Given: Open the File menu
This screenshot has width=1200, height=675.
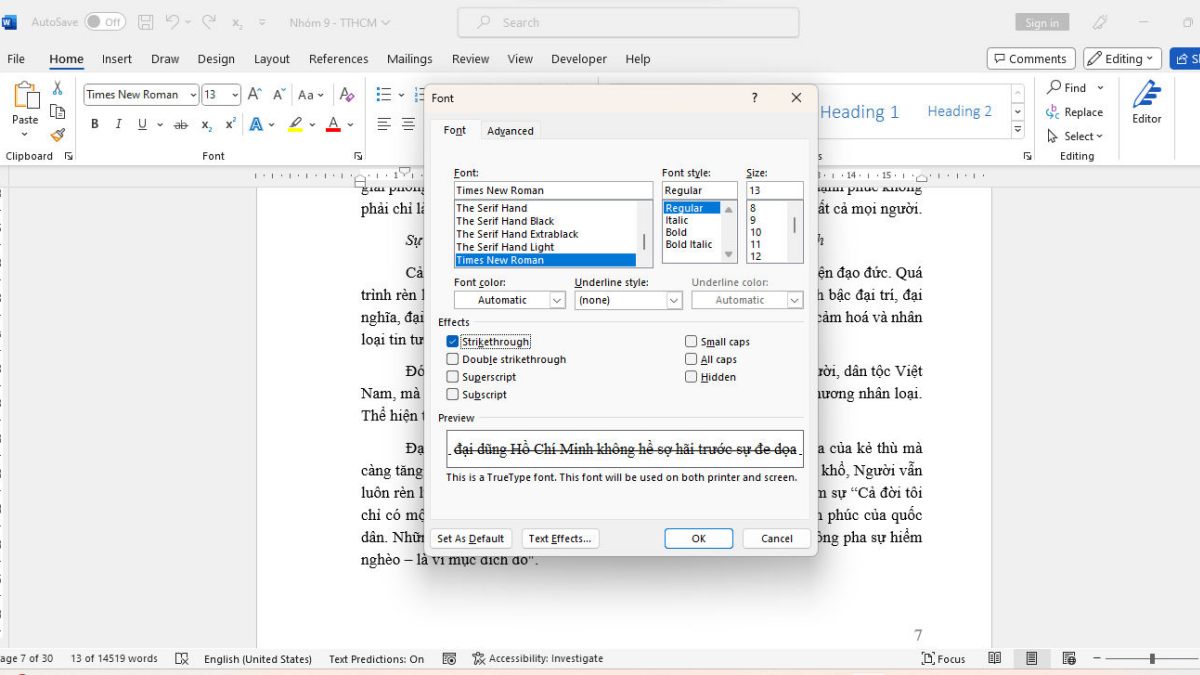Looking at the screenshot, I should point(16,59).
